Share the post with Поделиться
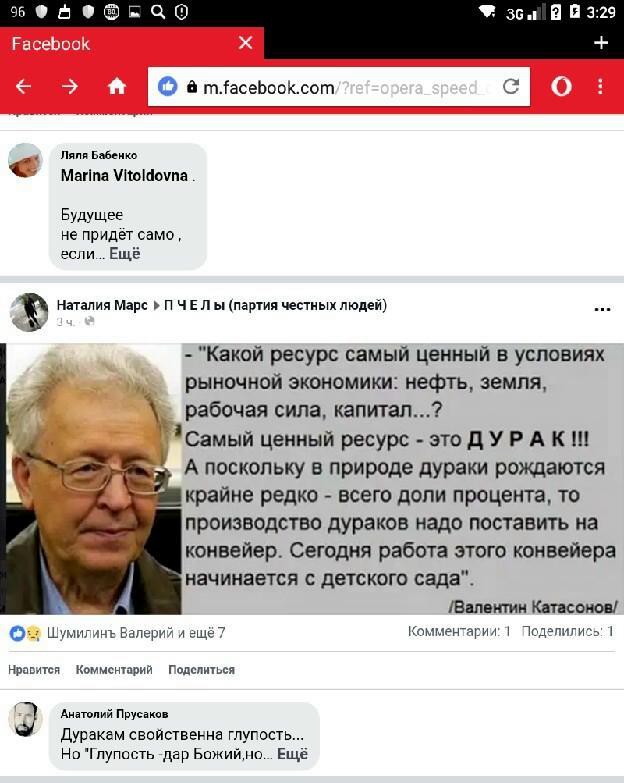 click(201, 670)
